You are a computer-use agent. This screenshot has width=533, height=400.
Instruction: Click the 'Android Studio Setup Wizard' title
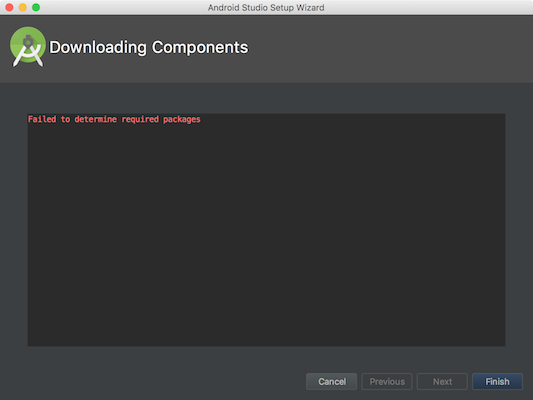pyautogui.click(x=266, y=7)
